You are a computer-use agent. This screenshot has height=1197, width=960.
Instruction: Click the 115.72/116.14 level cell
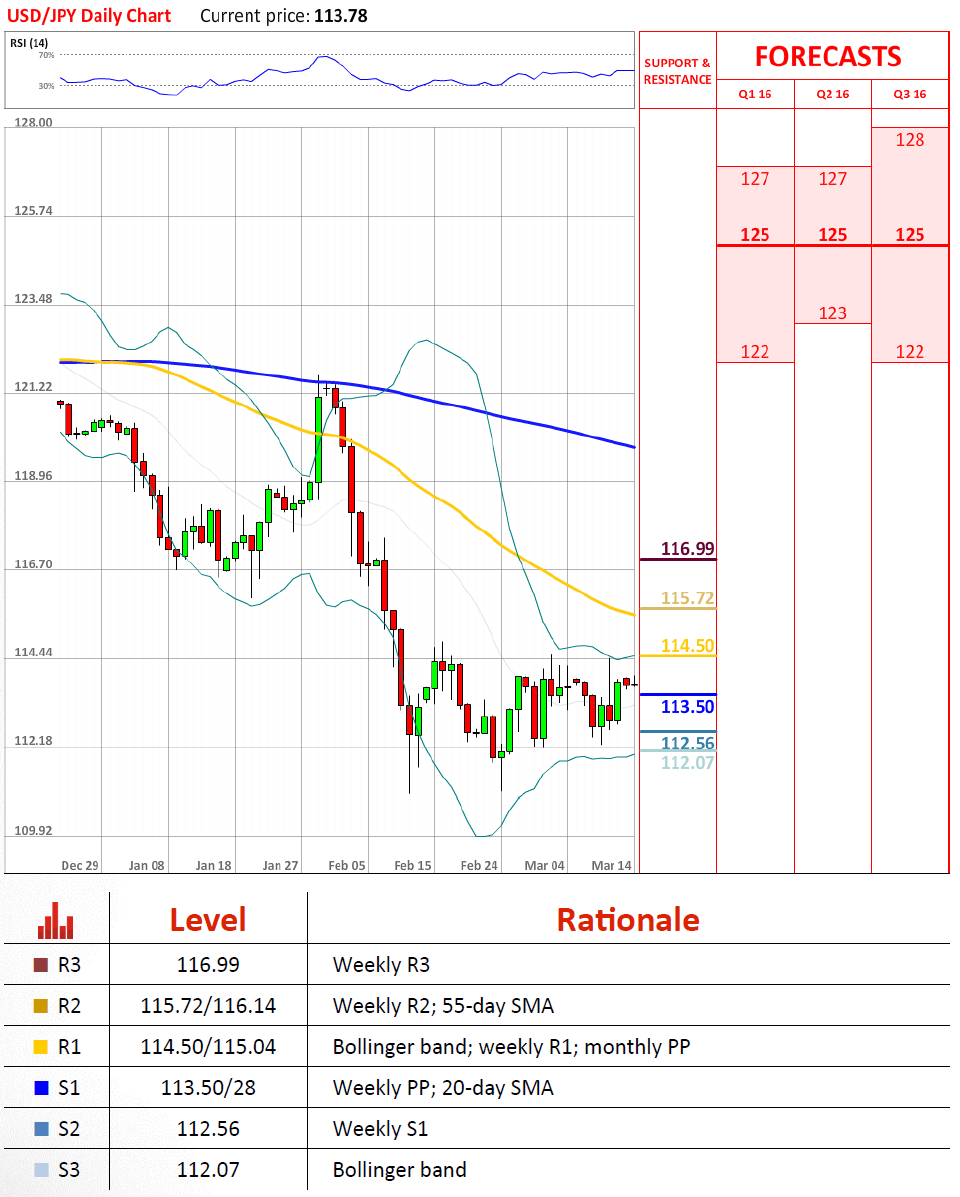[208, 1006]
